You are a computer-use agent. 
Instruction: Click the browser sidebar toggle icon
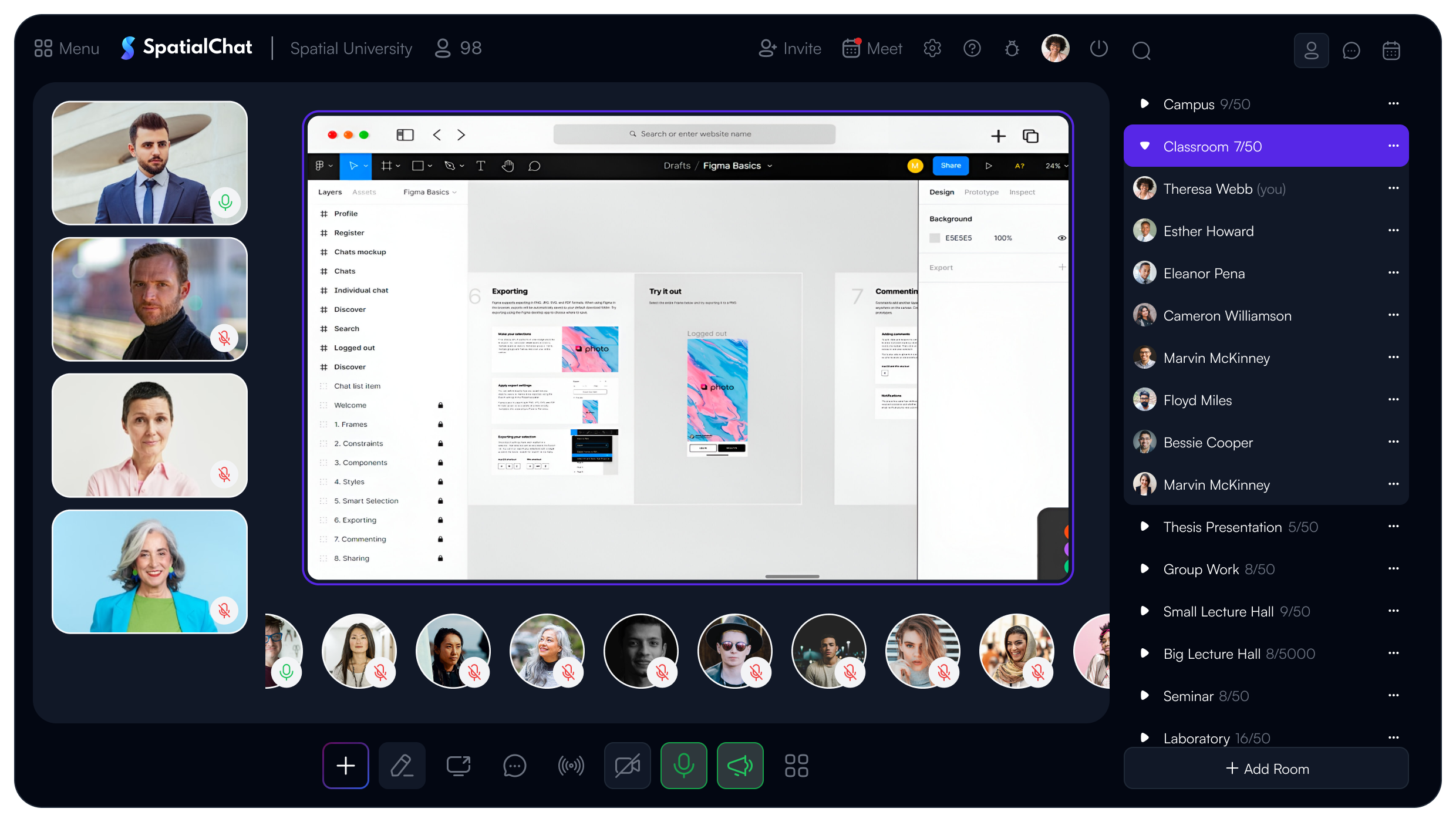[405, 135]
